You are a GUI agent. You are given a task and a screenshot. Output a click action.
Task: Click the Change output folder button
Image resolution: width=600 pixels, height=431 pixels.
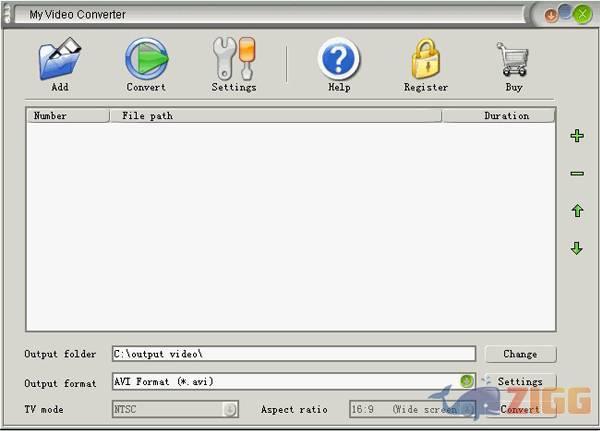520,354
